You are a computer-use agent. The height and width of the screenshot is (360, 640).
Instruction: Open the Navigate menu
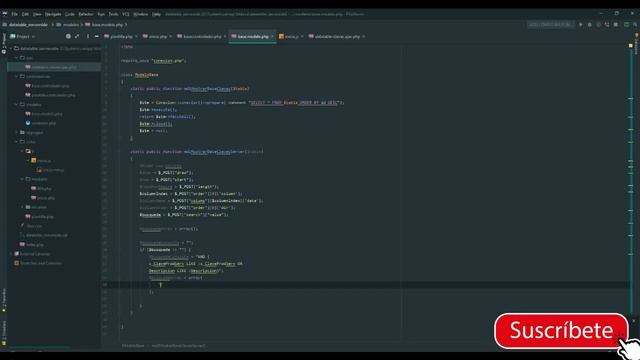(x=53, y=14)
